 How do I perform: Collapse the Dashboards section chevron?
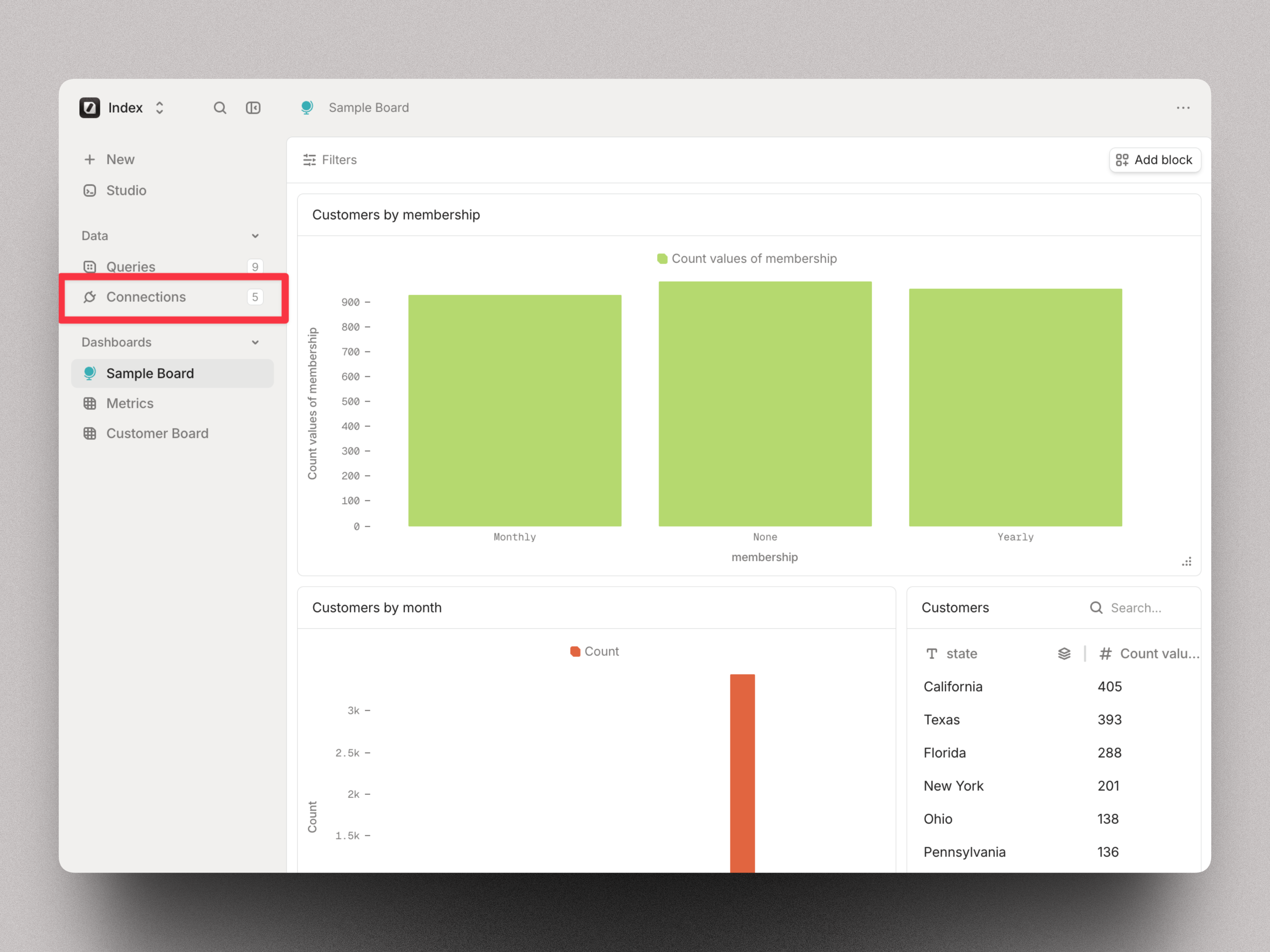tap(255, 342)
